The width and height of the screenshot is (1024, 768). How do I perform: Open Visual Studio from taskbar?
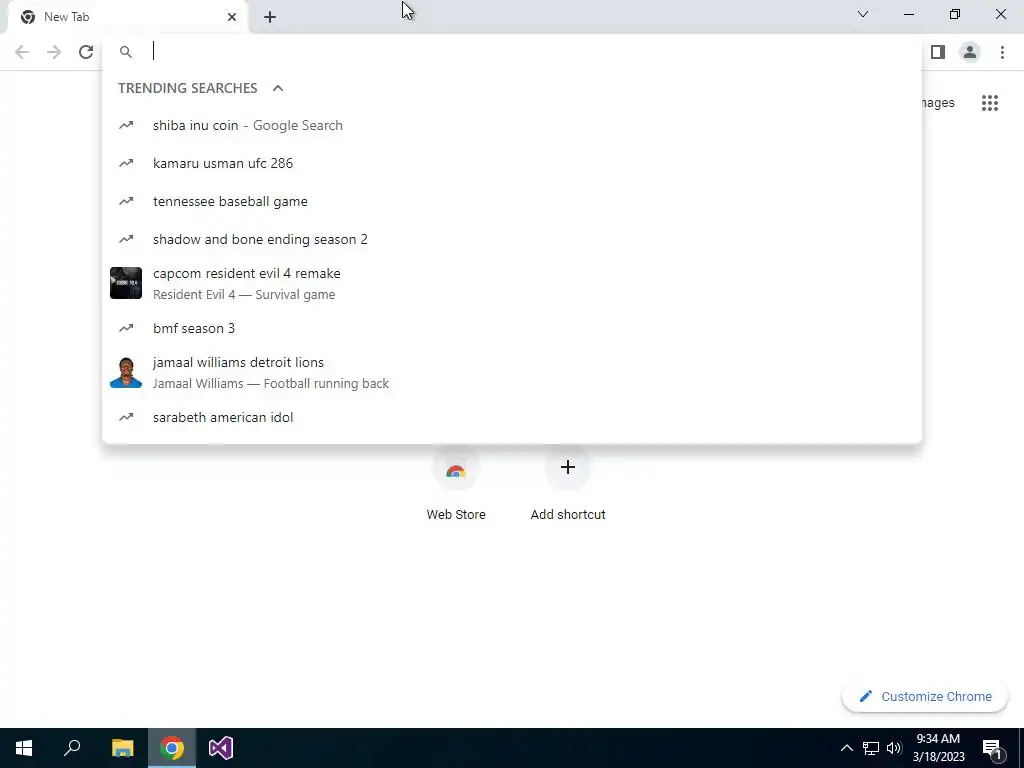pos(221,748)
